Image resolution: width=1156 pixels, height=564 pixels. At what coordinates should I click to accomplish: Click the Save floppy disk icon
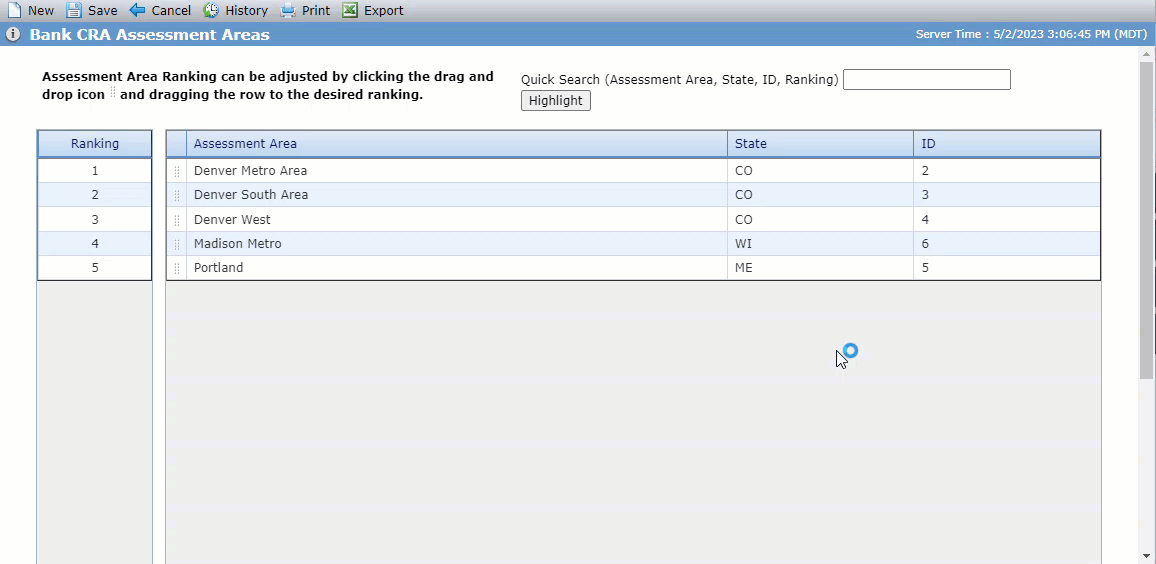[x=74, y=10]
